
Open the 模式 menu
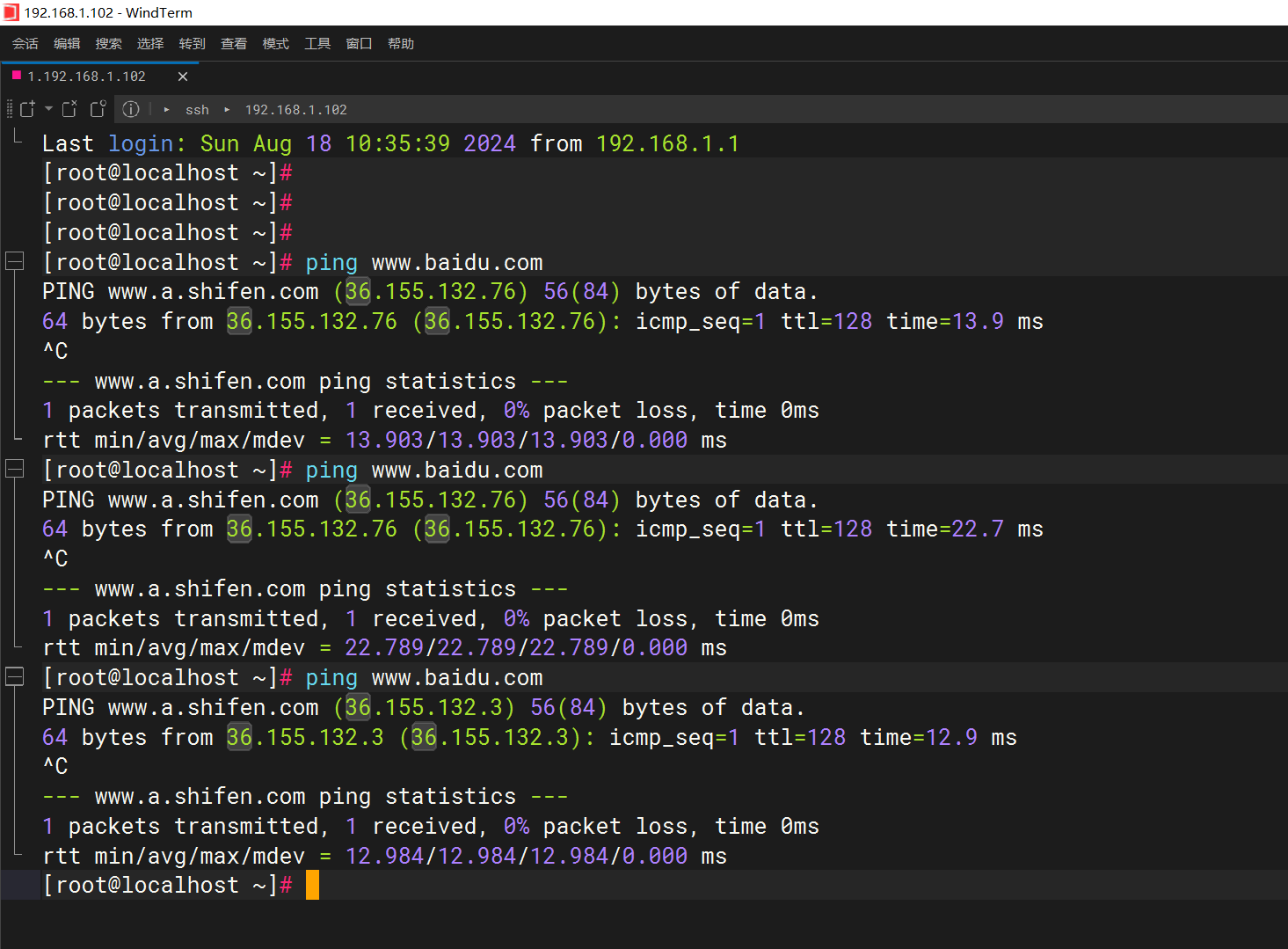[276, 43]
